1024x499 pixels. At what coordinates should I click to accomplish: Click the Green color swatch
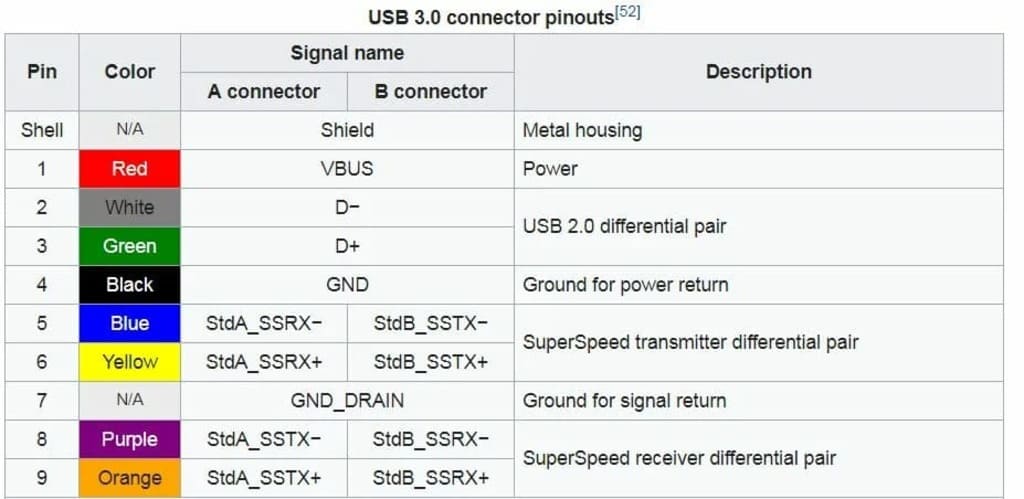(x=130, y=246)
